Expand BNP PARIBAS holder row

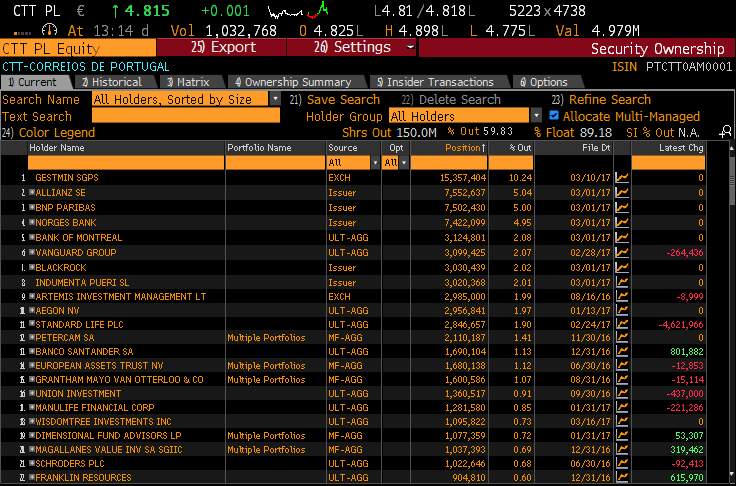[32, 207]
